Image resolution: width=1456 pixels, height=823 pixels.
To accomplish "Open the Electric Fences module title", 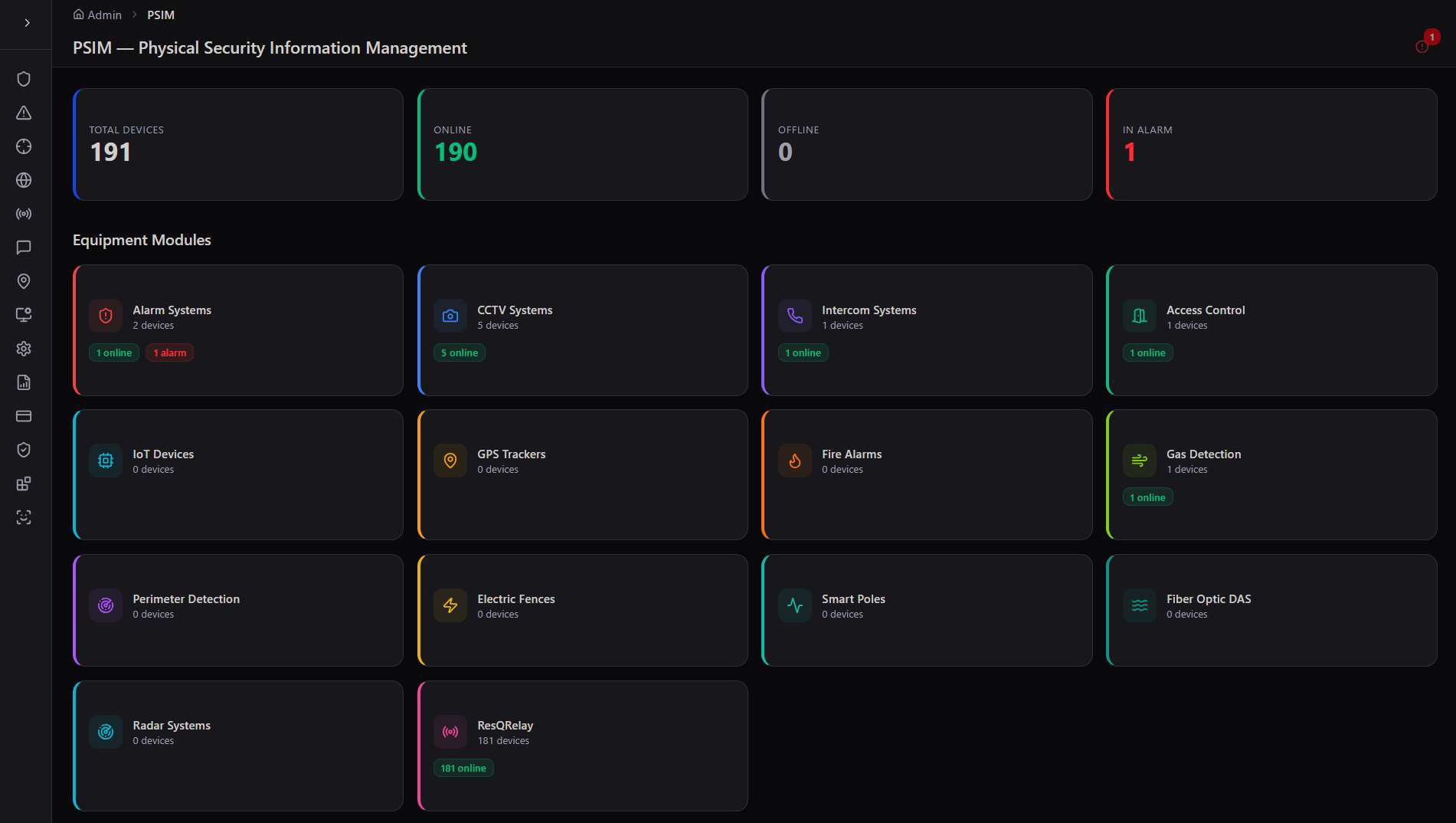I will tap(516, 598).
